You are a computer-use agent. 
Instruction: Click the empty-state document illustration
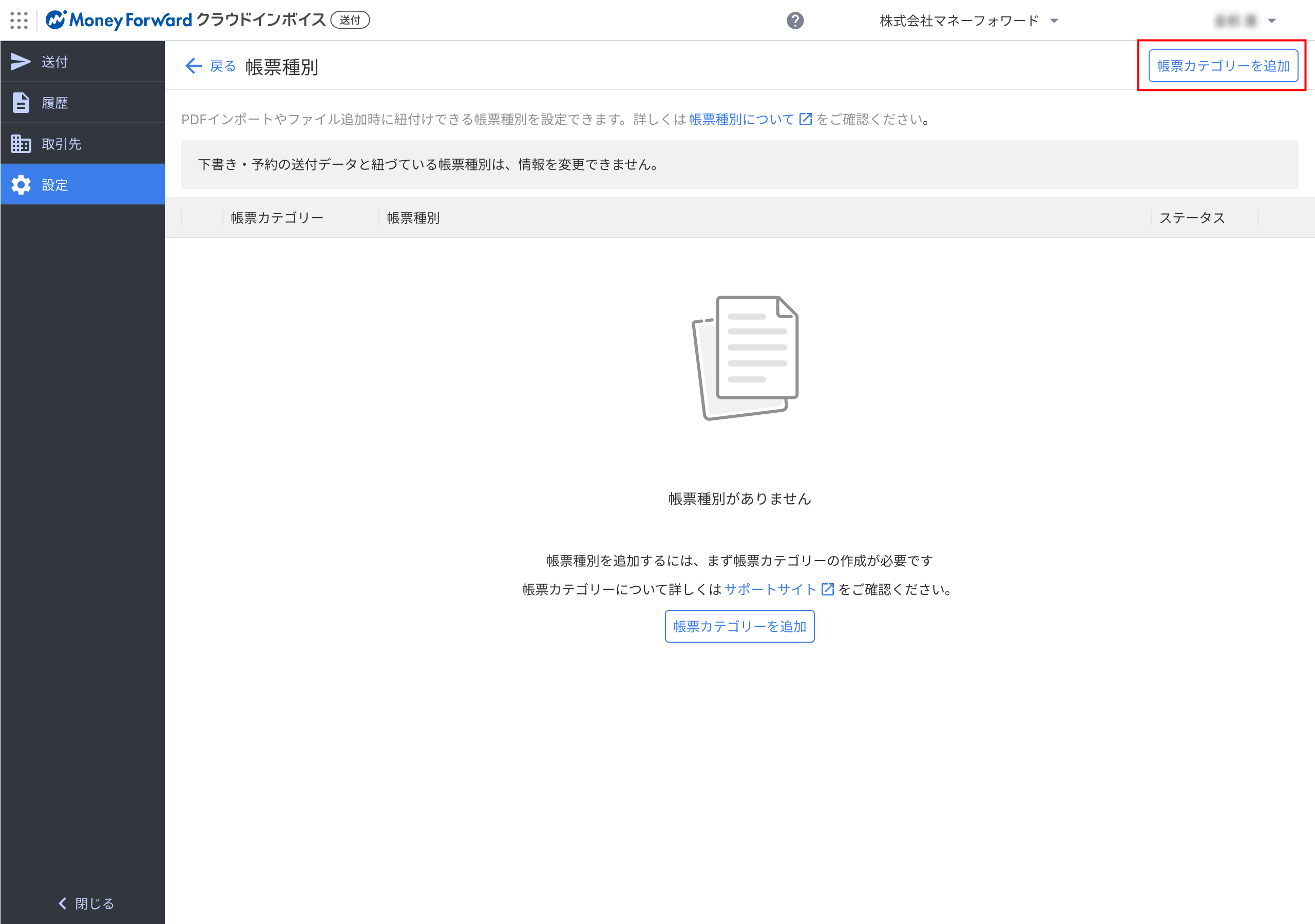click(745, 358)
